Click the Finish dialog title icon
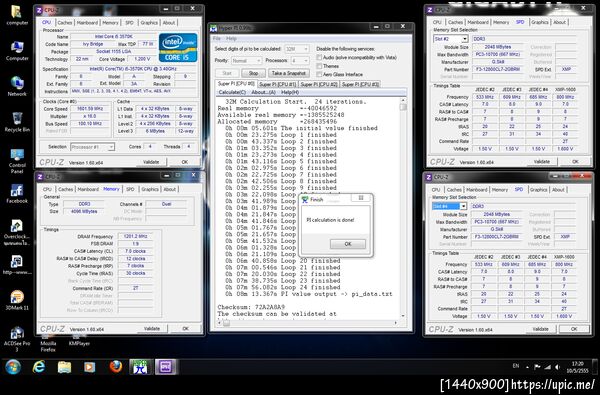 [305, 199]
